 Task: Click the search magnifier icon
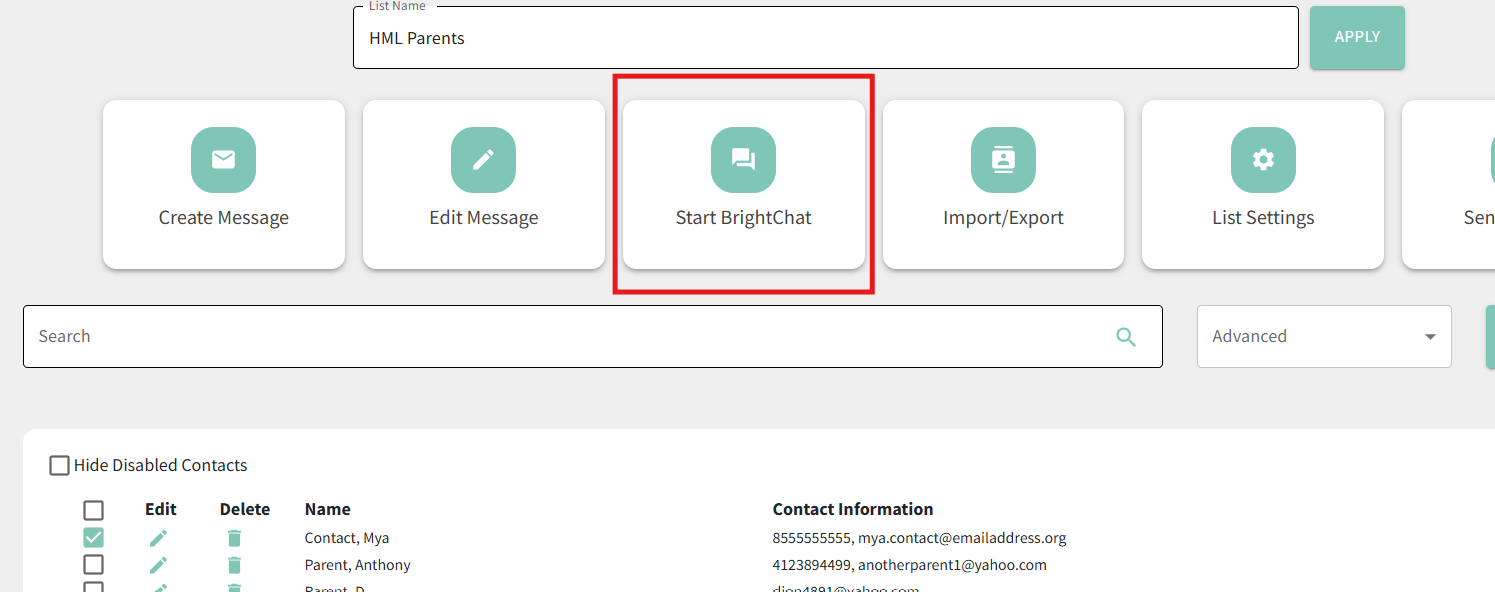click(x=1126, y=337)
